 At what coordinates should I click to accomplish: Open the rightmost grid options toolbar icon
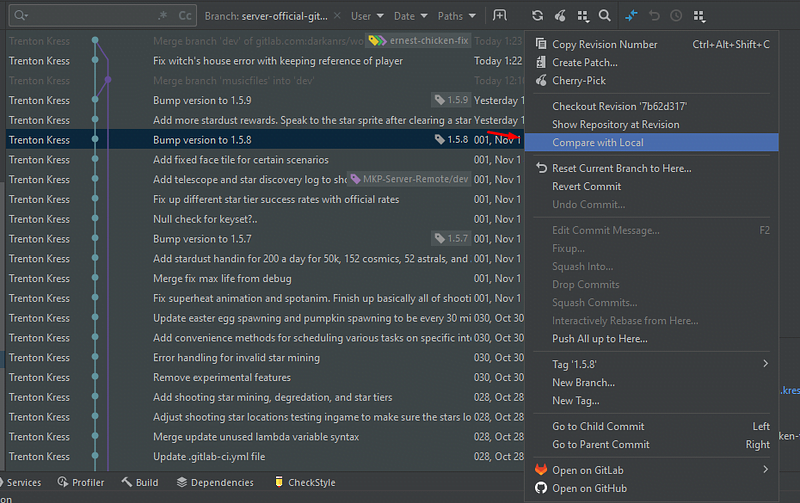(699, 16)
